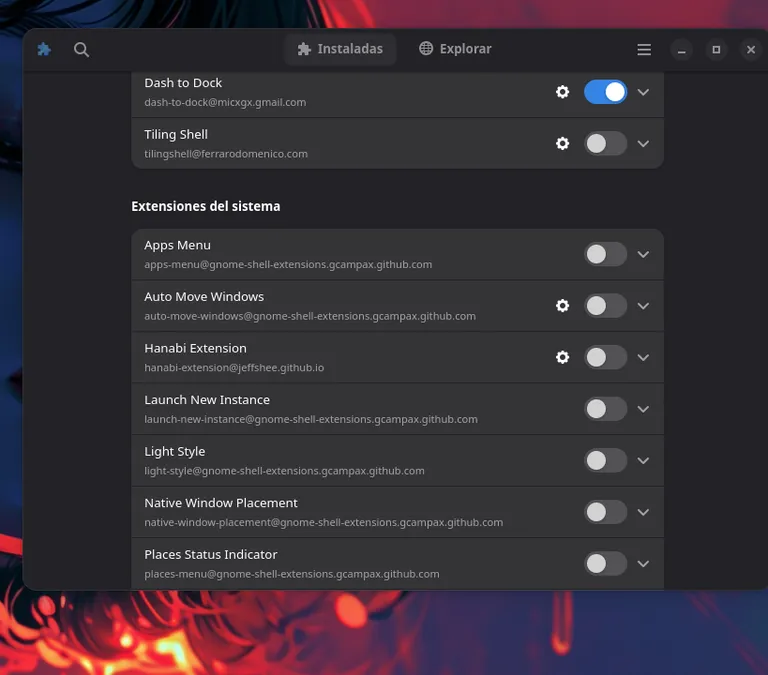This screenshot has height=675, width=768.
Task: Click the apps-menu@gnome-shell-extensions identifier
Action: (x=288, y=265)
